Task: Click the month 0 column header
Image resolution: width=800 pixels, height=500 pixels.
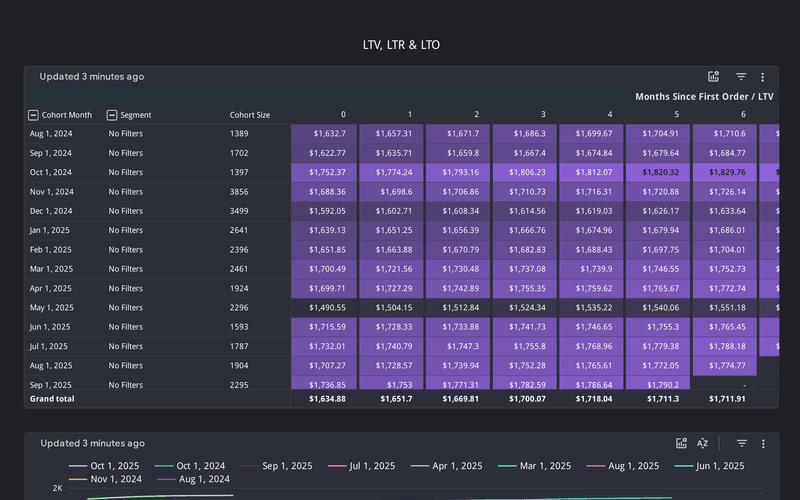Action: click(343, 115)
